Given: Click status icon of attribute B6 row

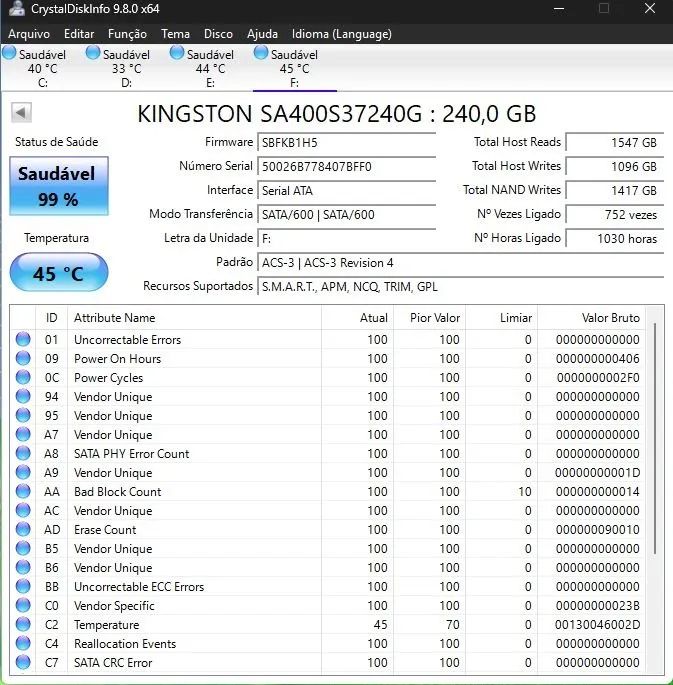Looking at the screenshot, I should [23, 567].
